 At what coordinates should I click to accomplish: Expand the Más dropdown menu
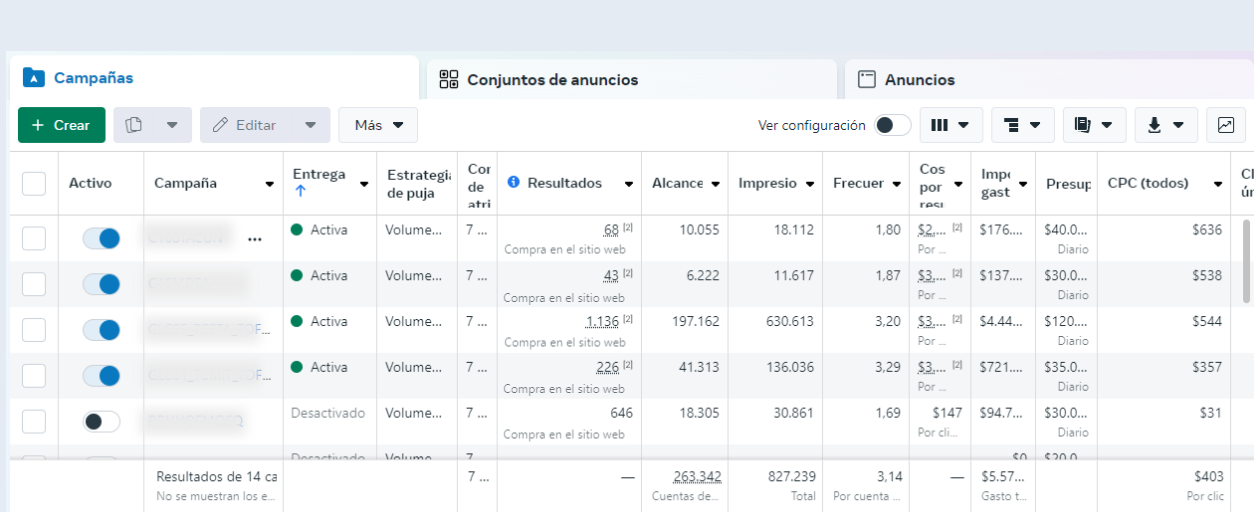click(x=378, y=125)
